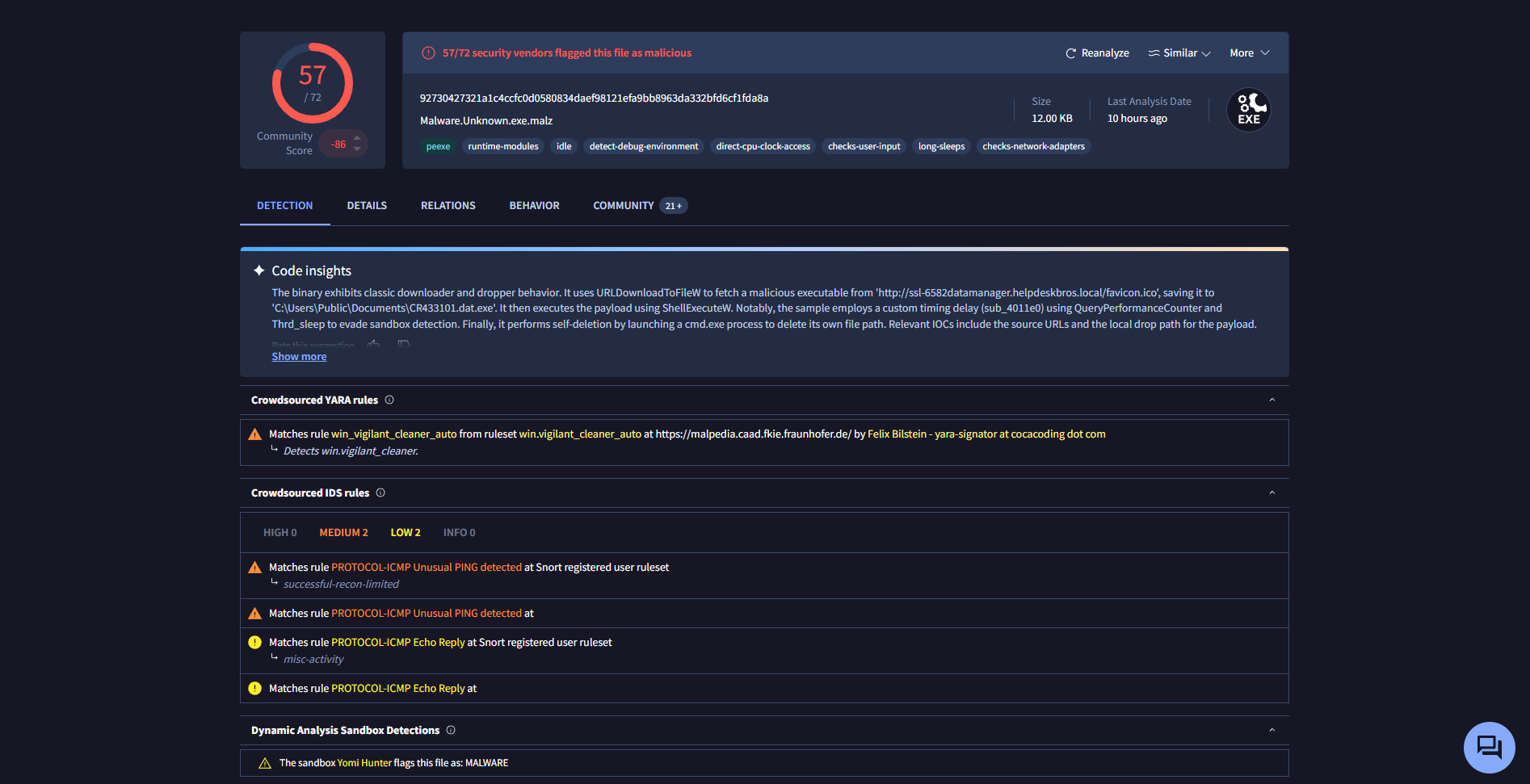This screenshot has height=784, width=1530.
Task: Upvote the community score with up arrow
Action: click(x=357, y=138)
